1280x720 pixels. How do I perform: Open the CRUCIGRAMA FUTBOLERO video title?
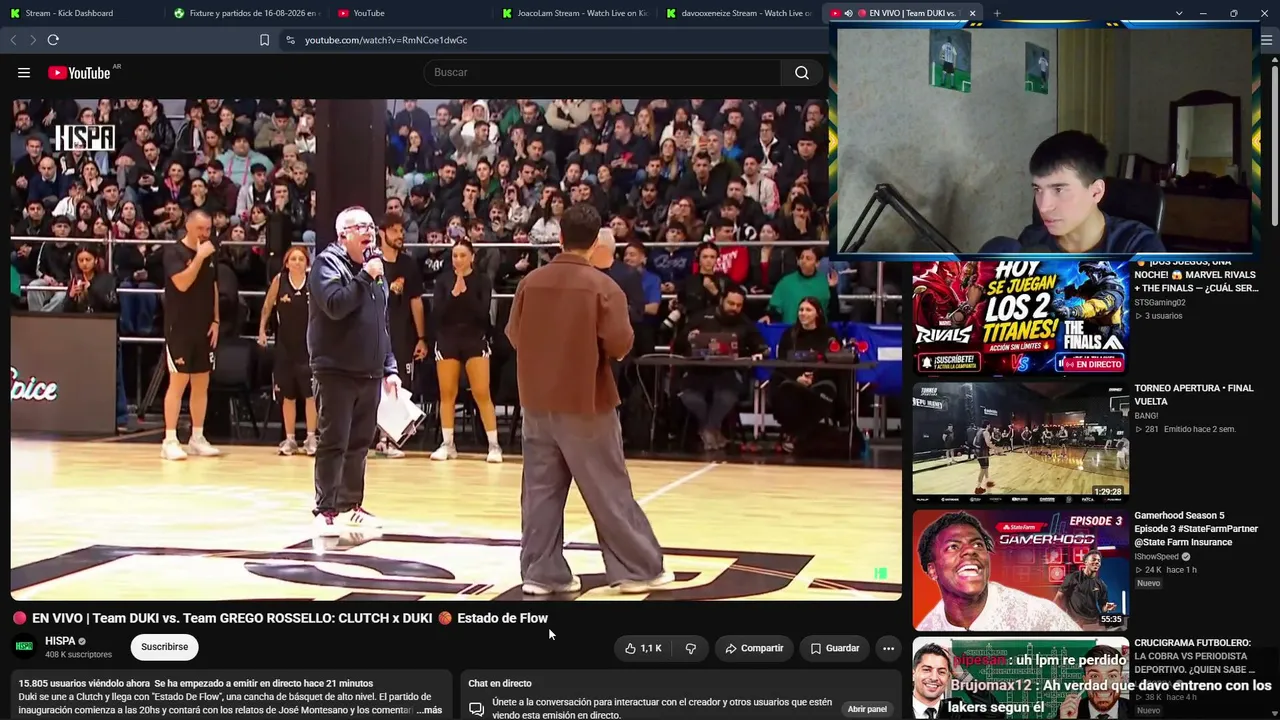1194,656
